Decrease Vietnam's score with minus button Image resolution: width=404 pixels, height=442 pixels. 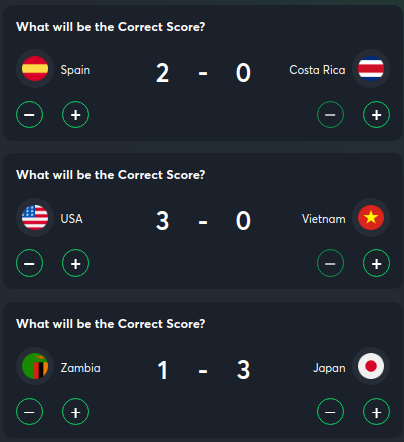point(330,263)
